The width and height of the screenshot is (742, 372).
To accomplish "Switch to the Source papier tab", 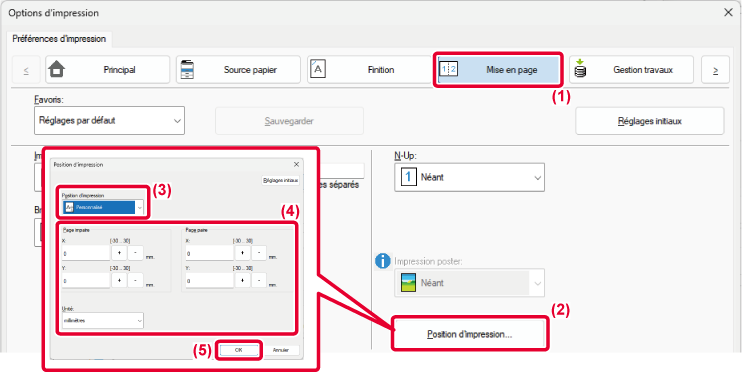I will point(238,70).
